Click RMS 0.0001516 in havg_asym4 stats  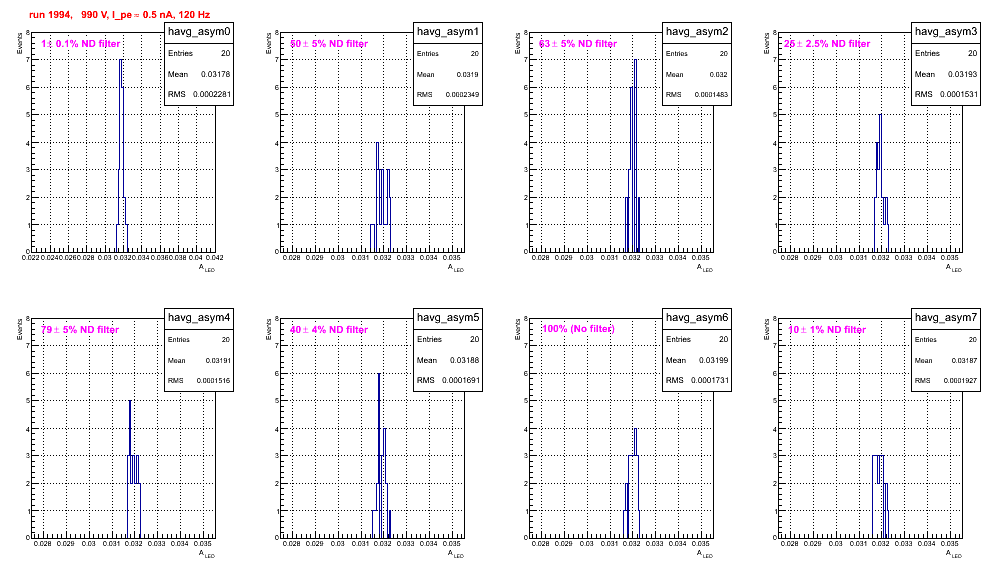(199, 381)
